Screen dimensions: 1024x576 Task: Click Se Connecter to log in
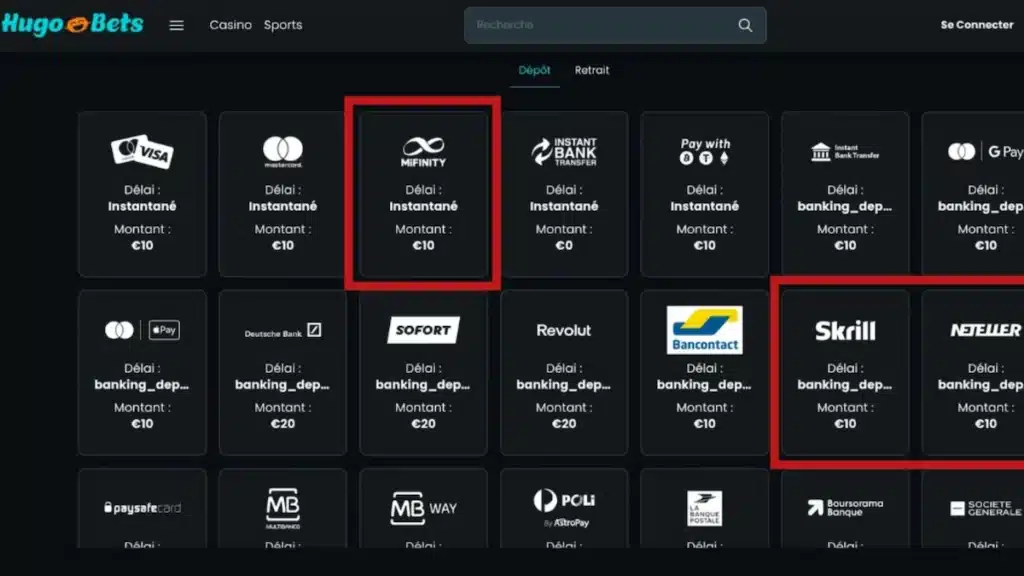click(x=977, y=25)
